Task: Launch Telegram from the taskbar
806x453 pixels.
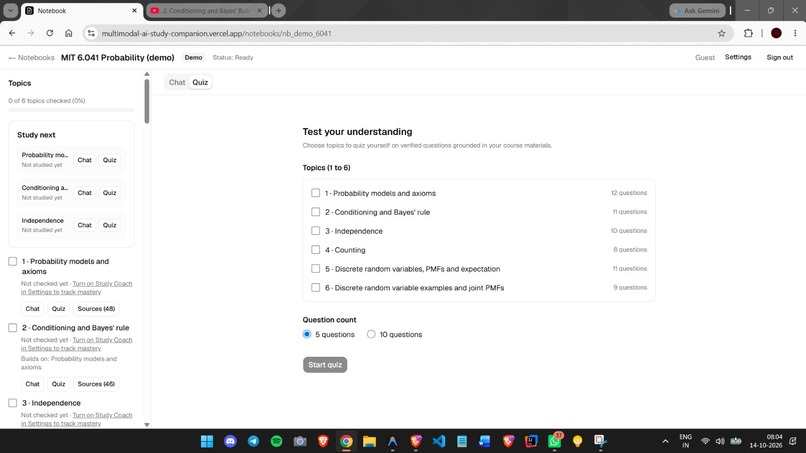Action: click(x=253, y=441)
